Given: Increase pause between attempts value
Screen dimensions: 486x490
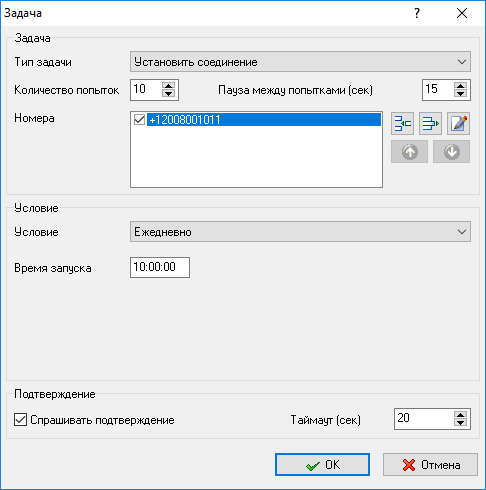Looking at the screenshot, I should (x=460, y=86).
